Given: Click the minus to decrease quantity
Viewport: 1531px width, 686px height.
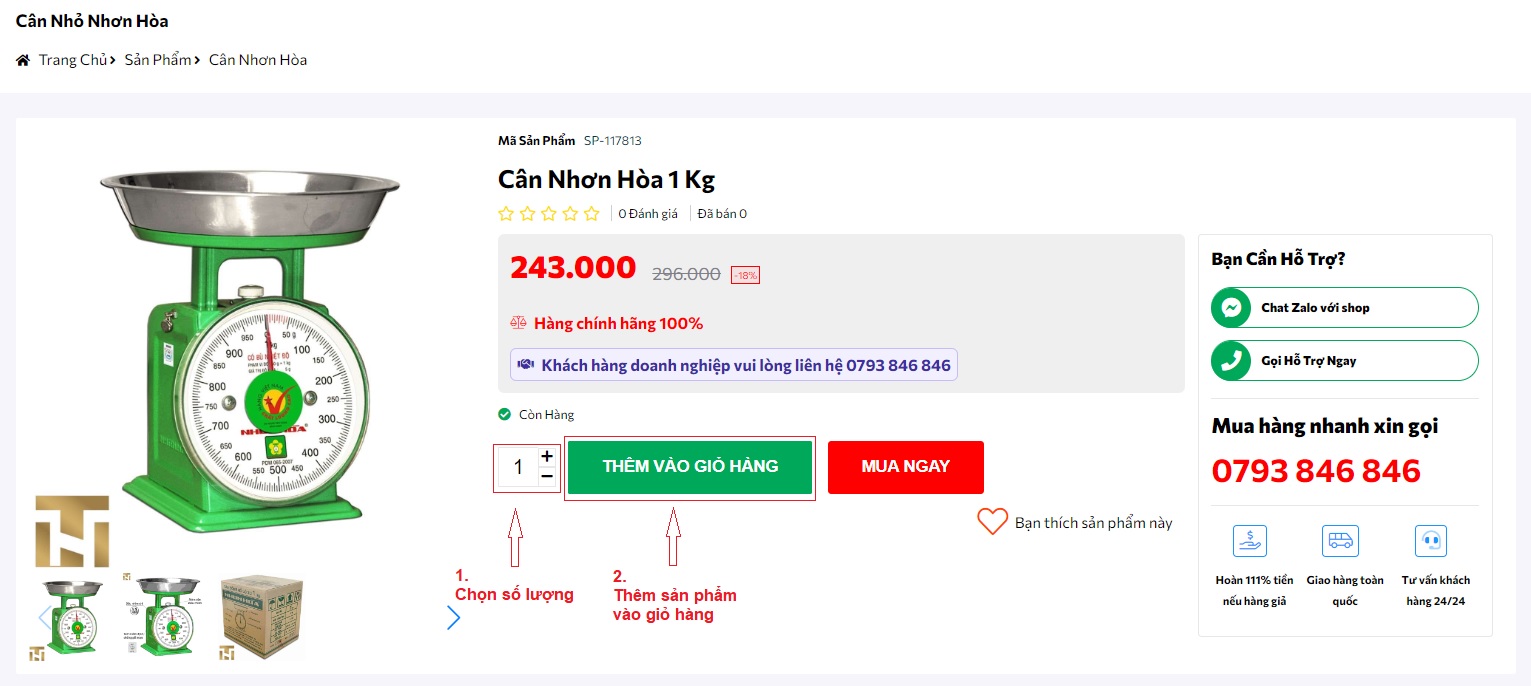Looking at the screenshot, I should pyautogui.click(x=547, y=478).
